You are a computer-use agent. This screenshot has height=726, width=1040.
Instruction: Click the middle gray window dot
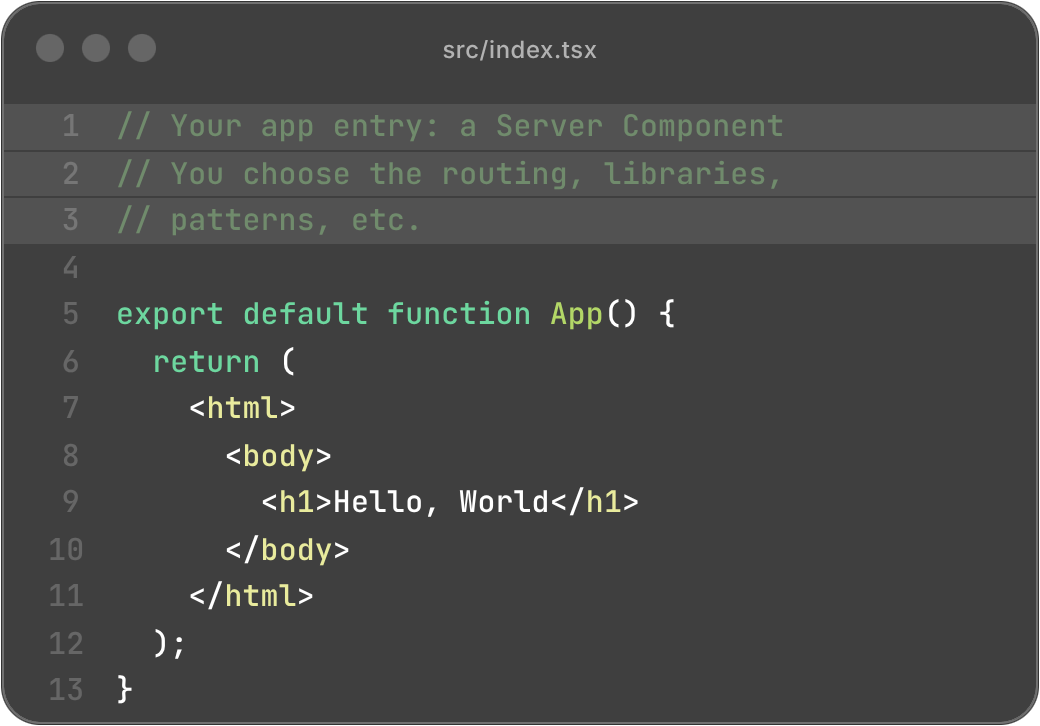click(x=96, y=48)
